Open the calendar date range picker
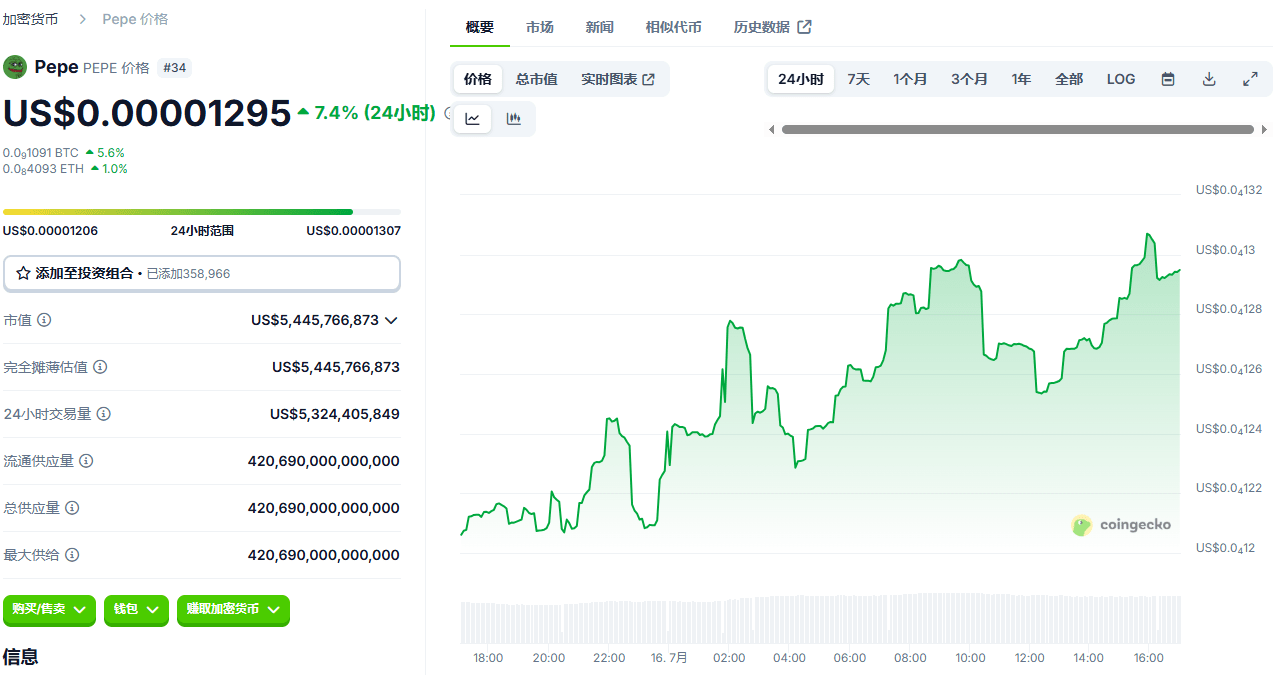 [x=1168, y=79]
